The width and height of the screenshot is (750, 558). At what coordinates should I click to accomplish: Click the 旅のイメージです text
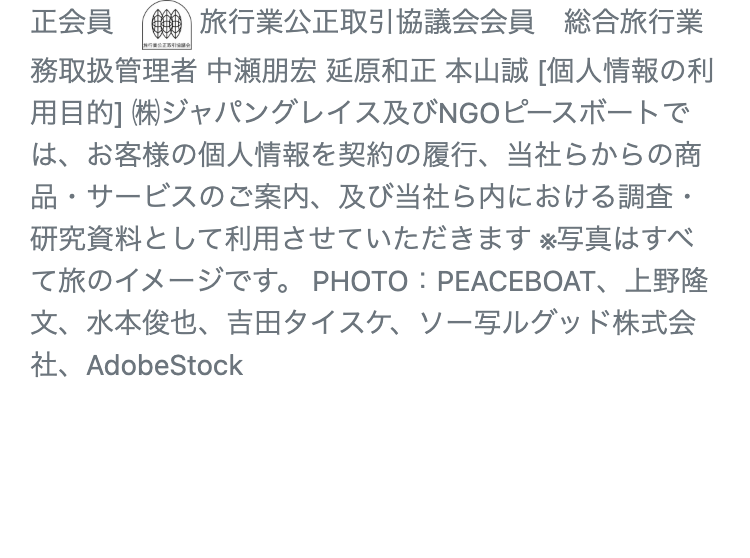[175, 281]
